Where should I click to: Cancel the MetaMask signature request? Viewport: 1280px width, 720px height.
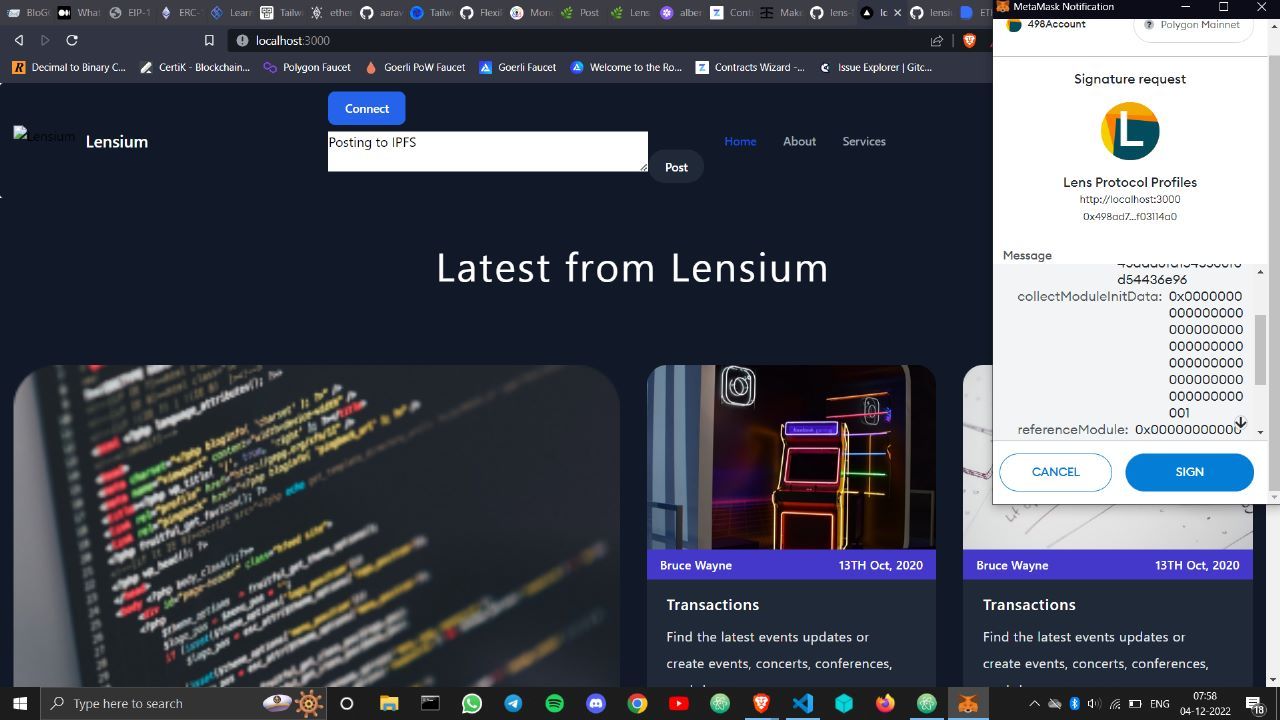pos(1055,472)
